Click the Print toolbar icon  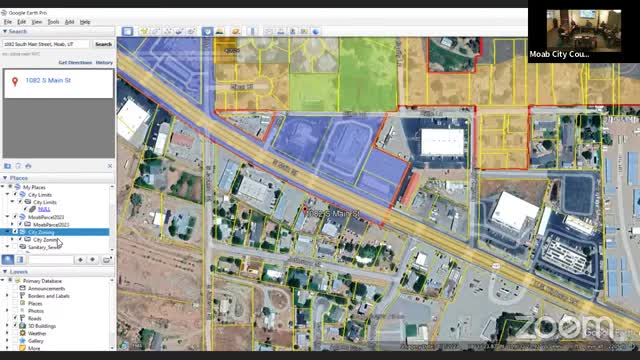280,31
